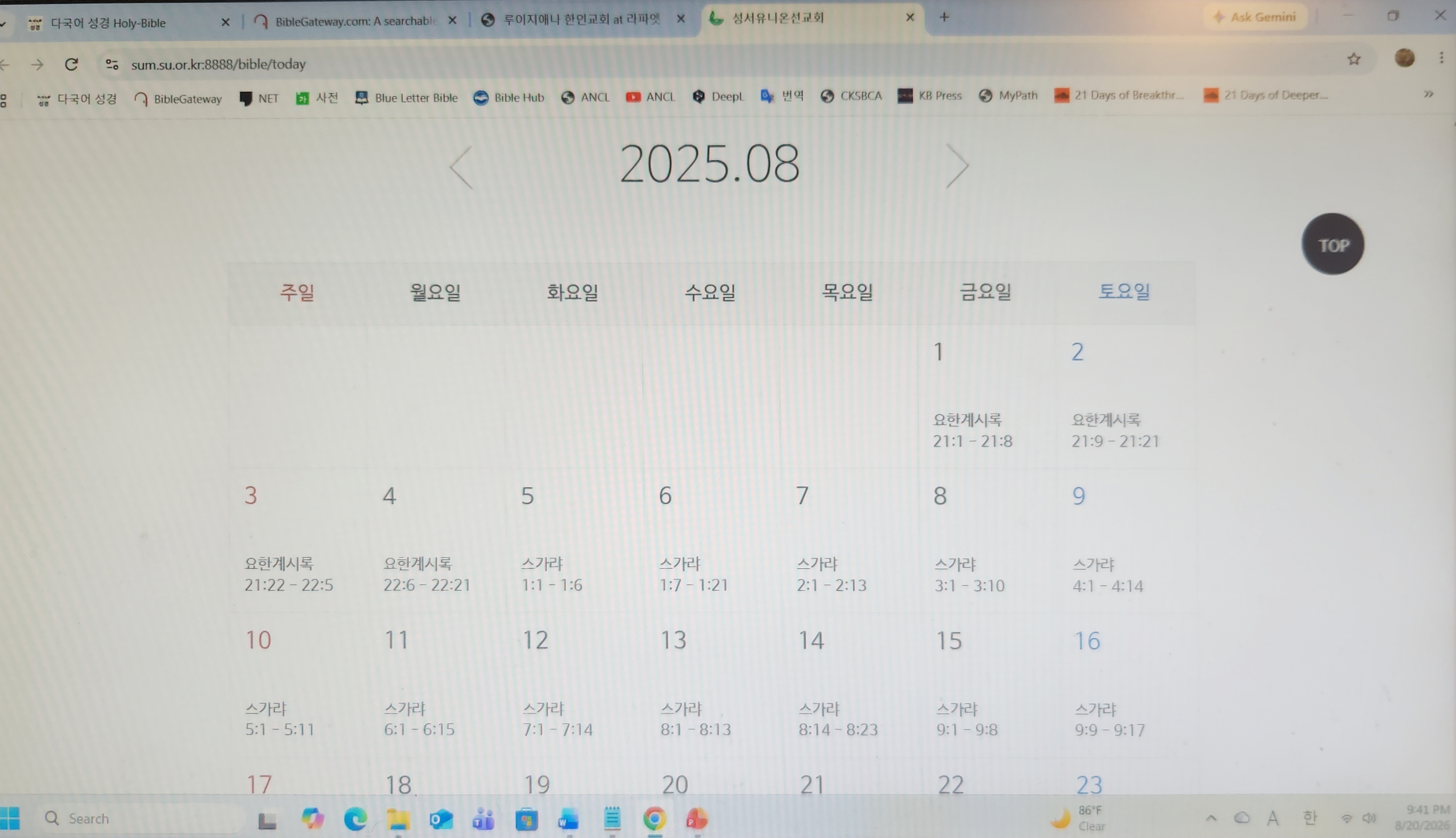Open Microsoft Word from the taskbar
Image resolution: width=1456 pixels, height=838 pixels.
[568, 819]
